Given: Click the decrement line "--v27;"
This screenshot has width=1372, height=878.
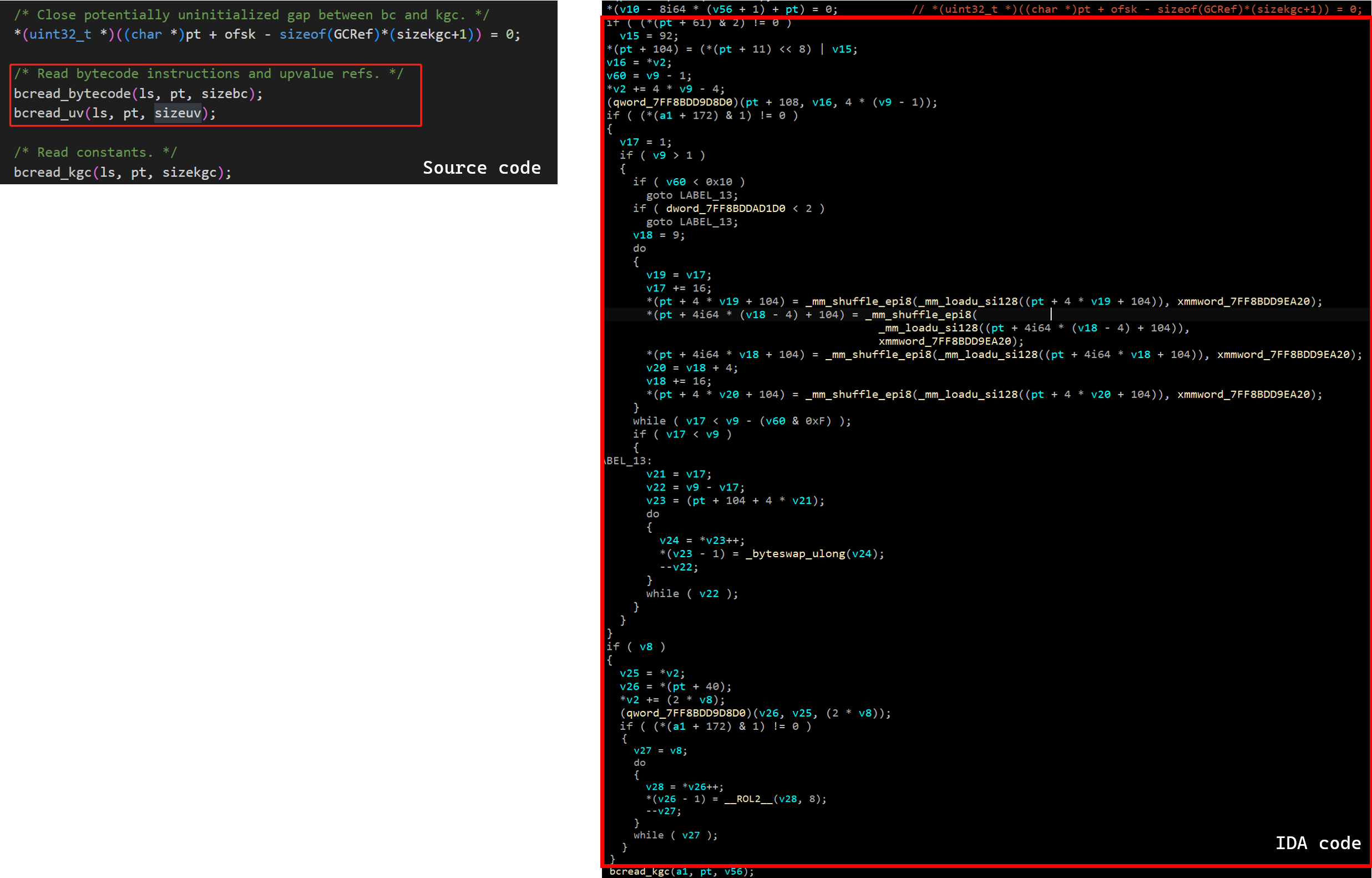Looking at the screenshot, I should tap(663, 811).
